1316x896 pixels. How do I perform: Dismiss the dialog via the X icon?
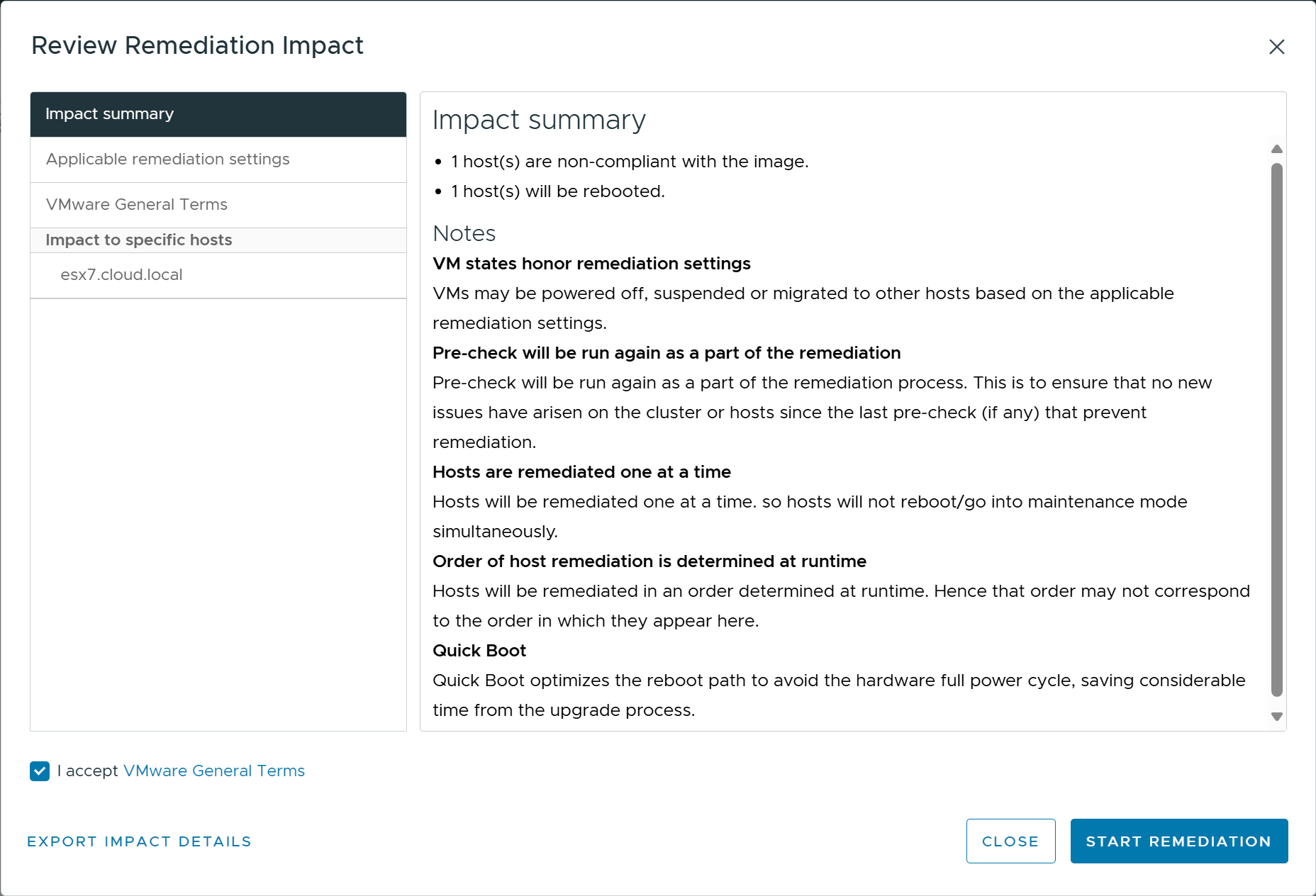click(x=1277, y=47)
